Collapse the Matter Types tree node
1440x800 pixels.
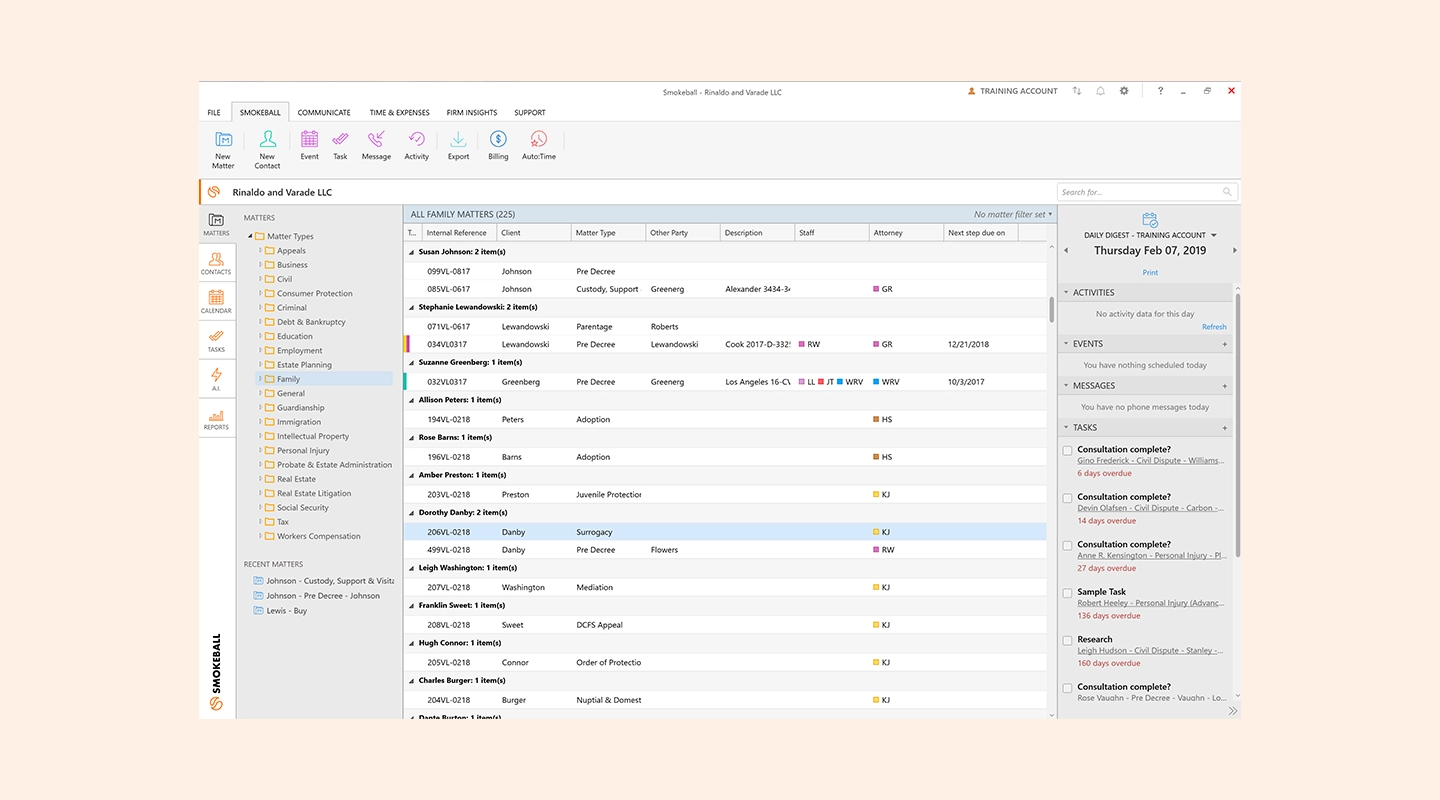(250, 237)
